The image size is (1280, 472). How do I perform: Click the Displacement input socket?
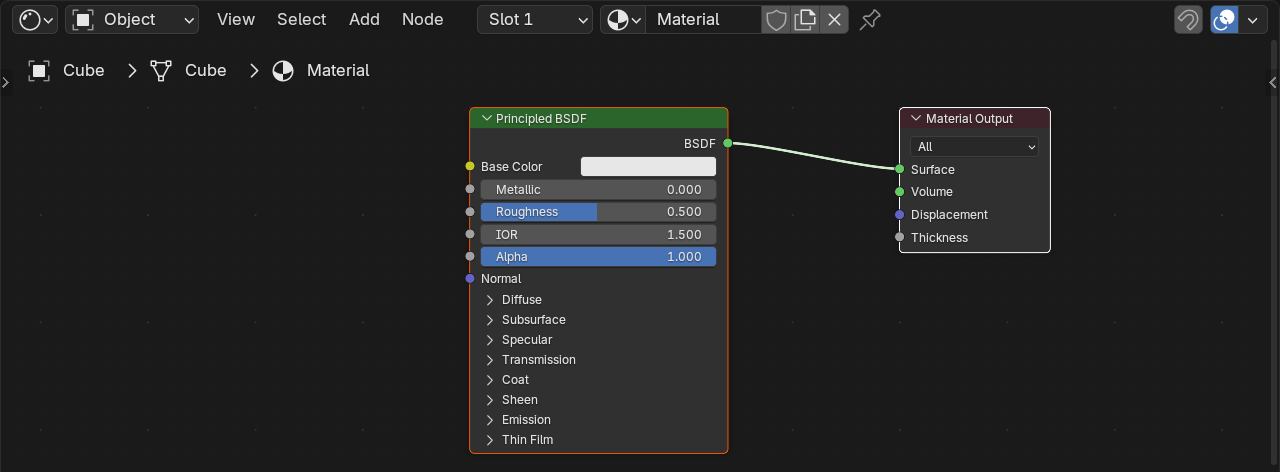[x=900, y=215]
